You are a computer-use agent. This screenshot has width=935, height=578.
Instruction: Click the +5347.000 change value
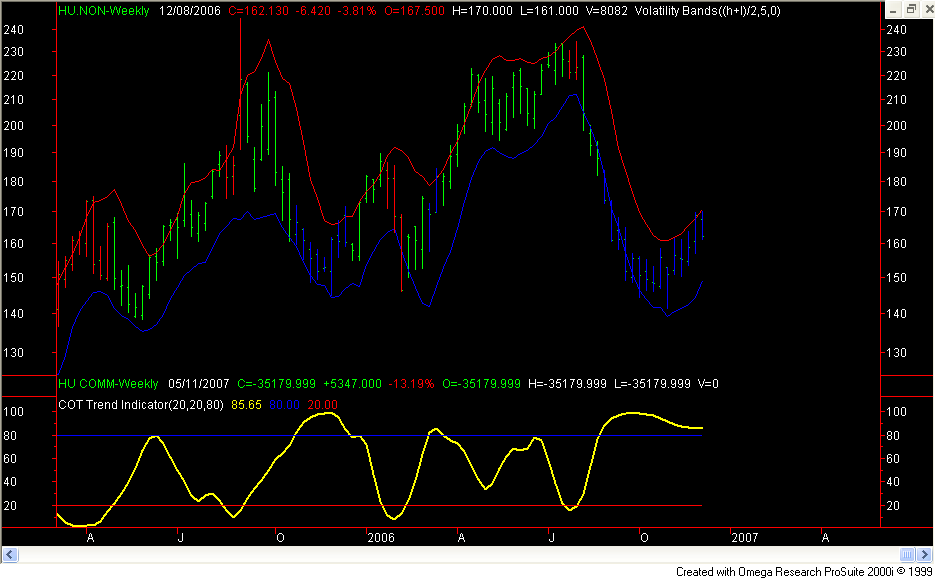pyautogui.click(x=352, y=384)
